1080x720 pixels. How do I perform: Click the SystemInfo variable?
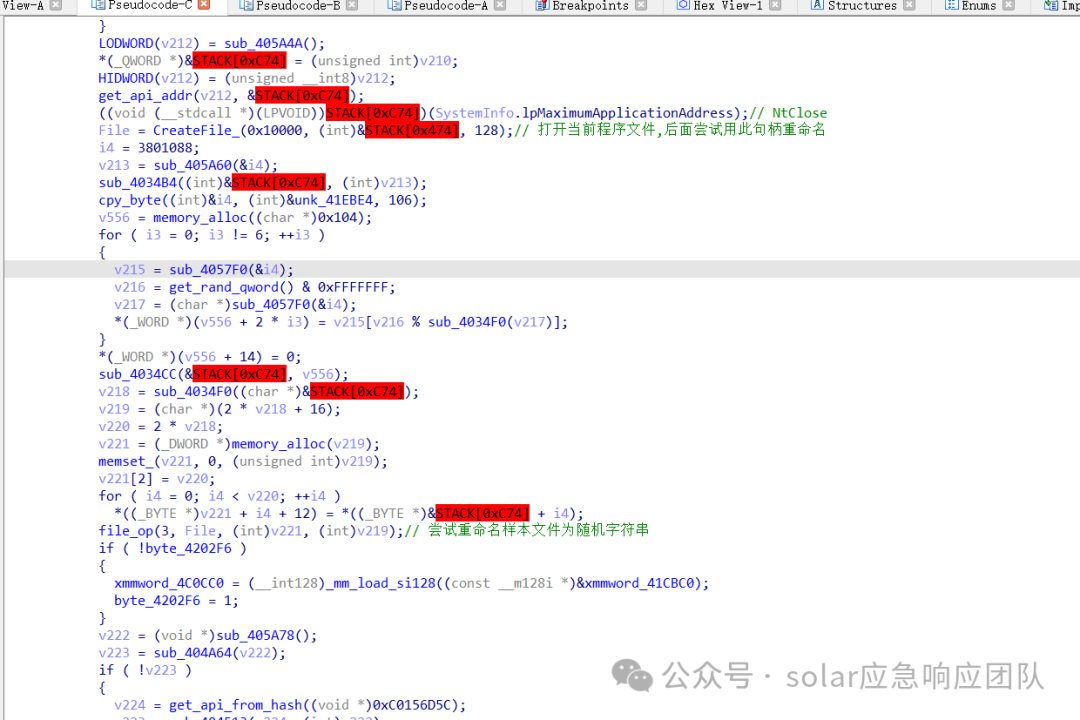tap(475, 113)
